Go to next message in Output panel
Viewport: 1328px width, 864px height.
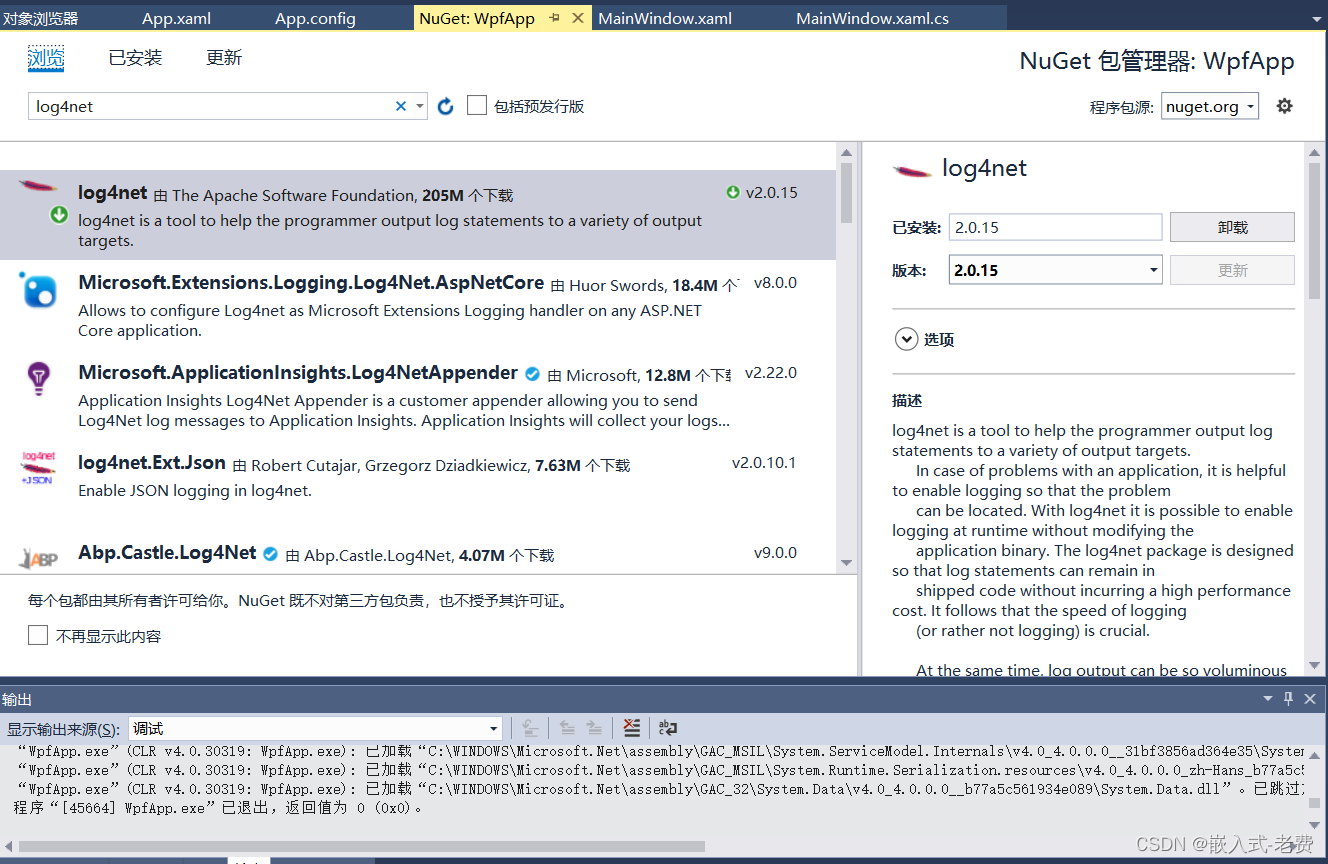pyautogui.click(x=594, y=728)
